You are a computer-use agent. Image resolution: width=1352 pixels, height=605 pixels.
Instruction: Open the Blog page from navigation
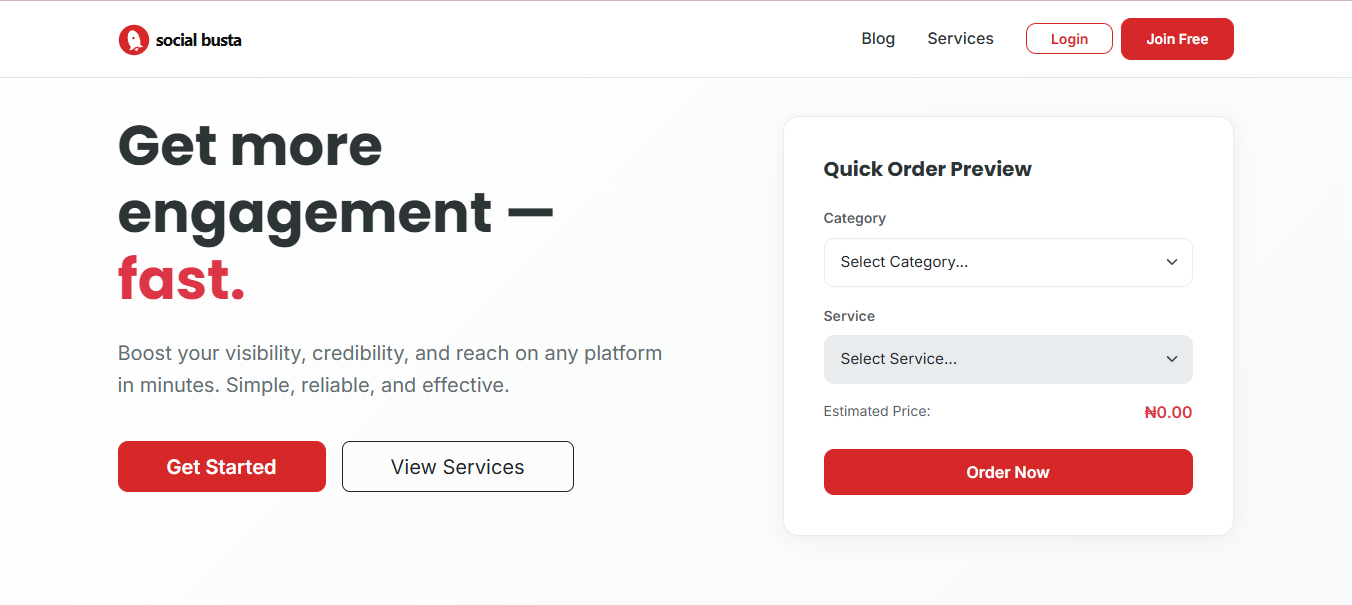tap(878, 39)
